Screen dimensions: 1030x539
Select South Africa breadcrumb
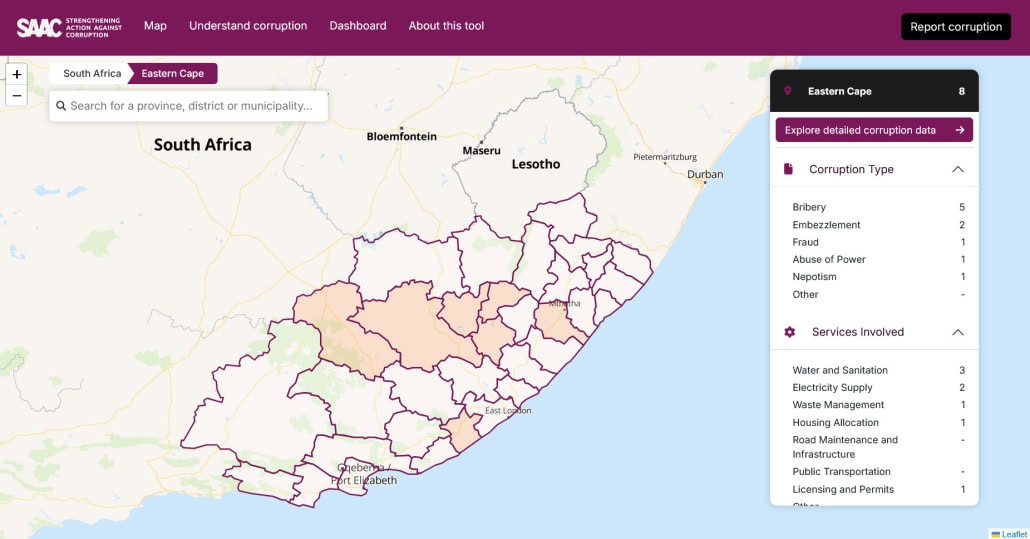point(92,74)
